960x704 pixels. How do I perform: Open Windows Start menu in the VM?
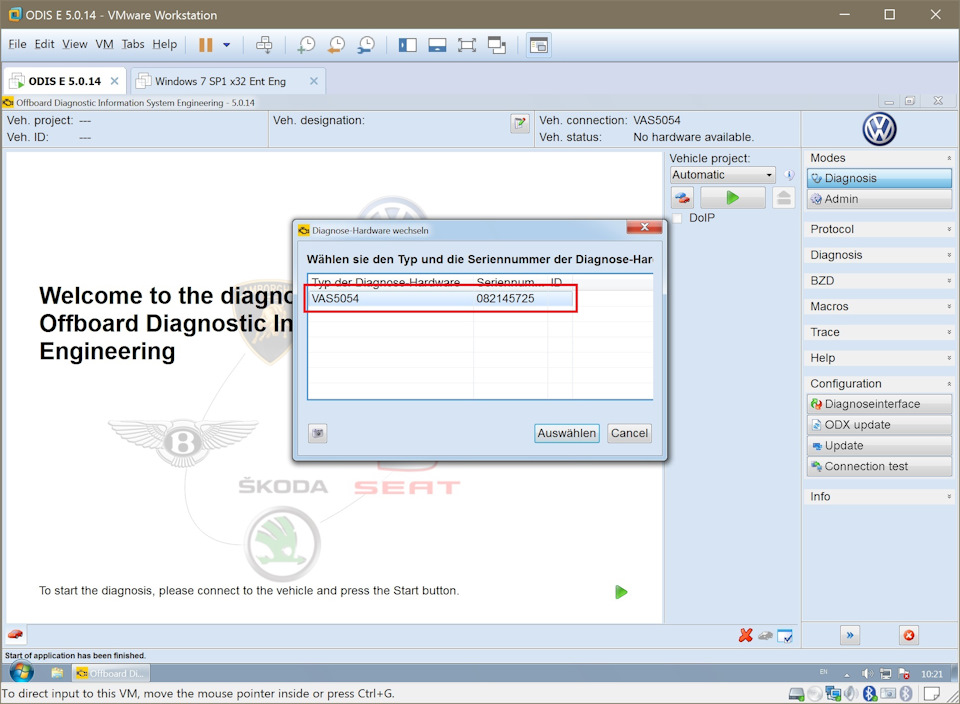point(21,673)
